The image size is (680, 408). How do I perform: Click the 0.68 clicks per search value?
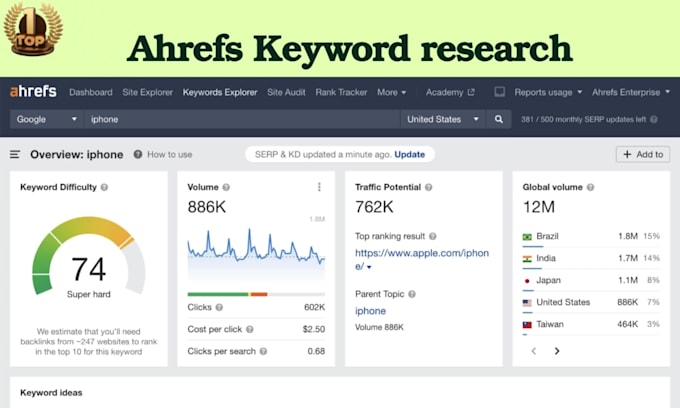[316, 351]
